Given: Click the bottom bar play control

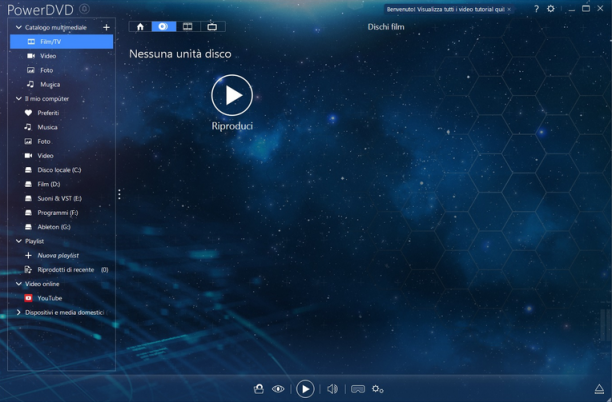Looking at the screenshot, I should click(305, 389).
